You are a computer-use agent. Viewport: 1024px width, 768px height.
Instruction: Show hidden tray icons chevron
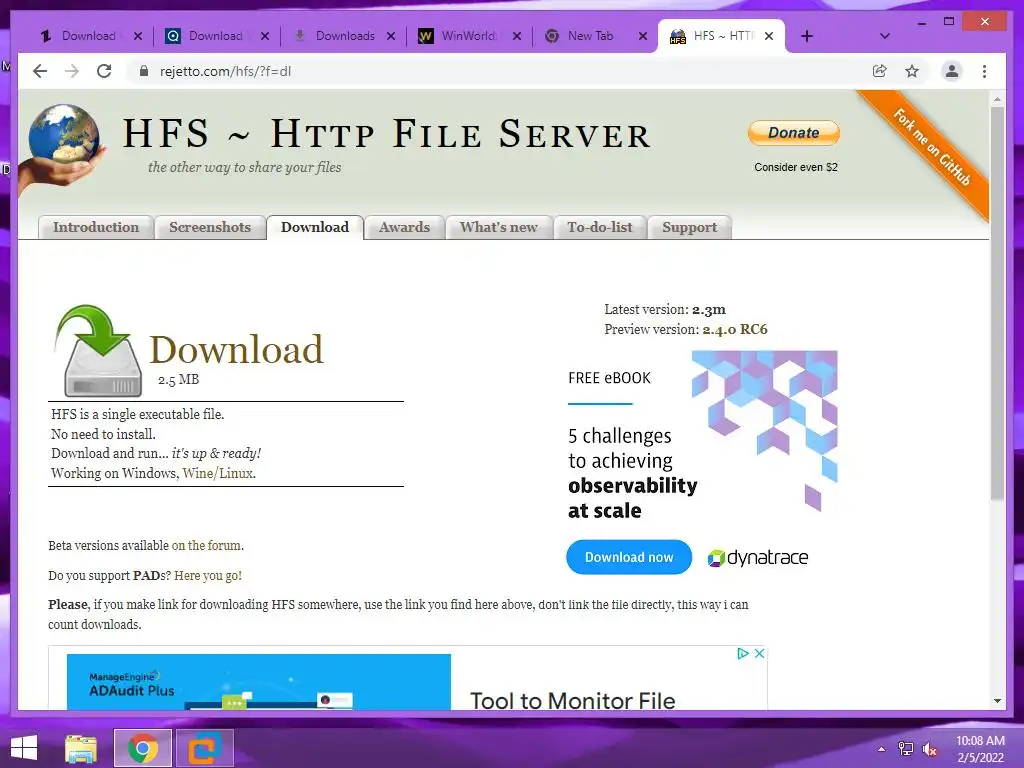coord(882,749)
